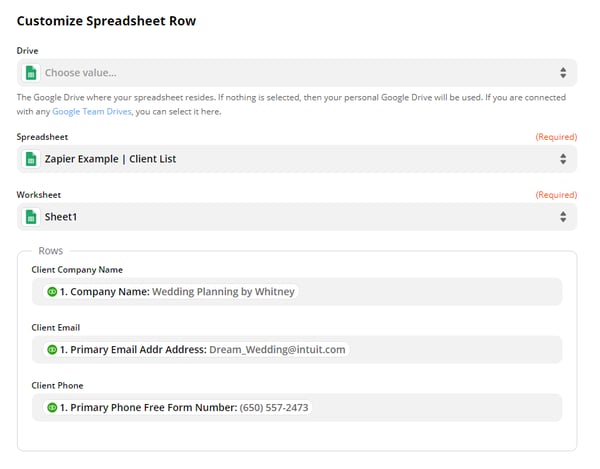Open the Google Team Drives link
This screenshot has width=600, height=469.
92,112
